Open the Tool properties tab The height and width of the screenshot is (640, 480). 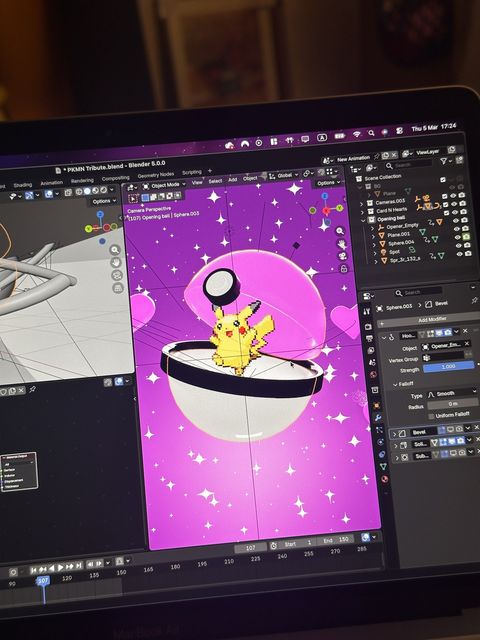366,311
